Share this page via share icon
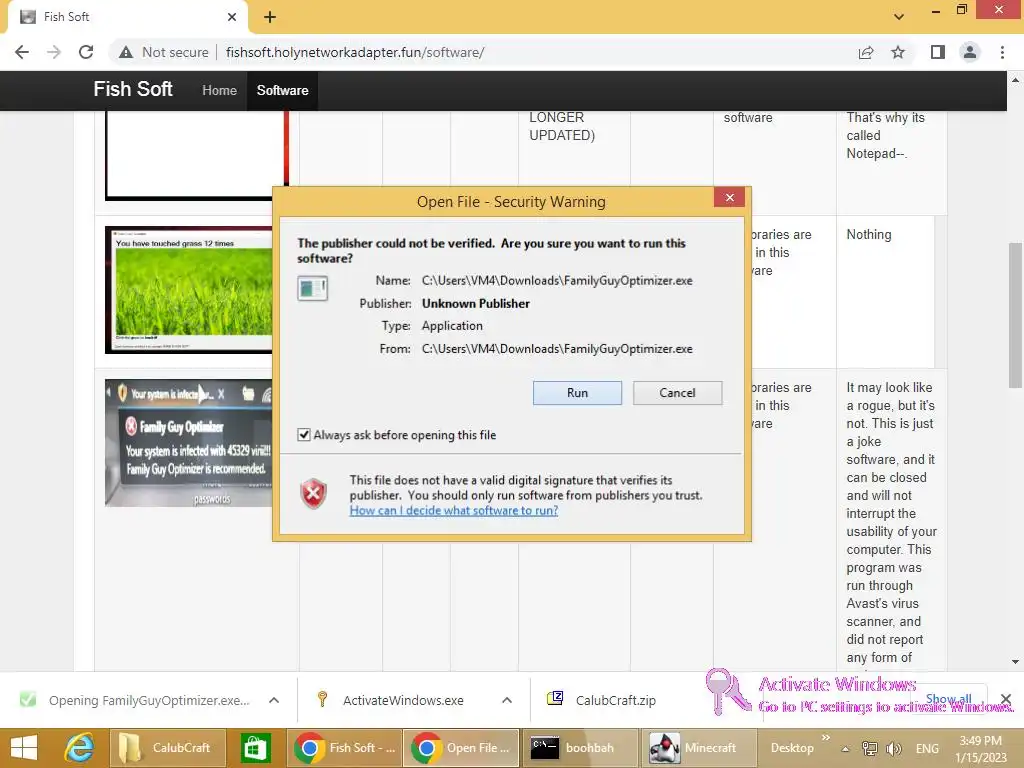This screenshot has width=1024, height=768. pyautogui.click(x=866, y=52)
